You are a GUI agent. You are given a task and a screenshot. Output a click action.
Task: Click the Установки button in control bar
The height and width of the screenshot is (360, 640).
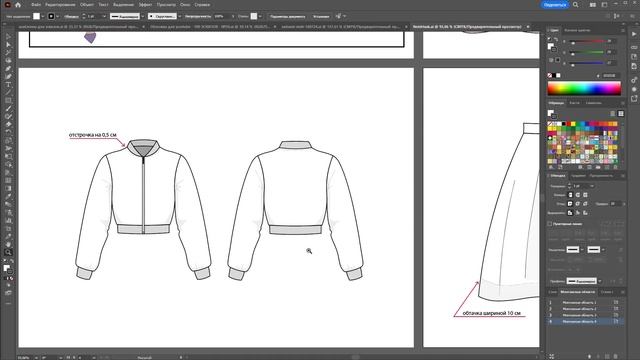pyautogui.click(x=321, y=16)
